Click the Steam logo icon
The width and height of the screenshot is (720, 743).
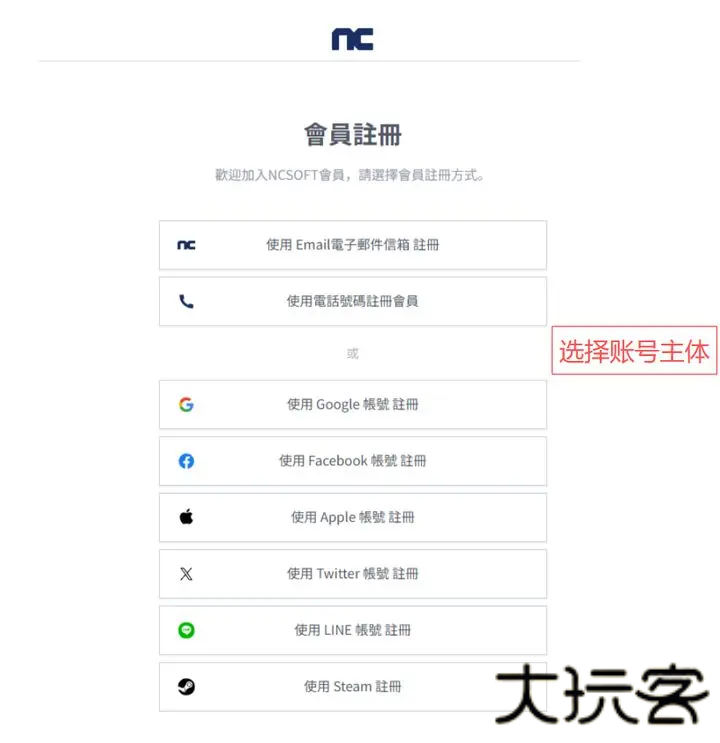tap(186, 687)
